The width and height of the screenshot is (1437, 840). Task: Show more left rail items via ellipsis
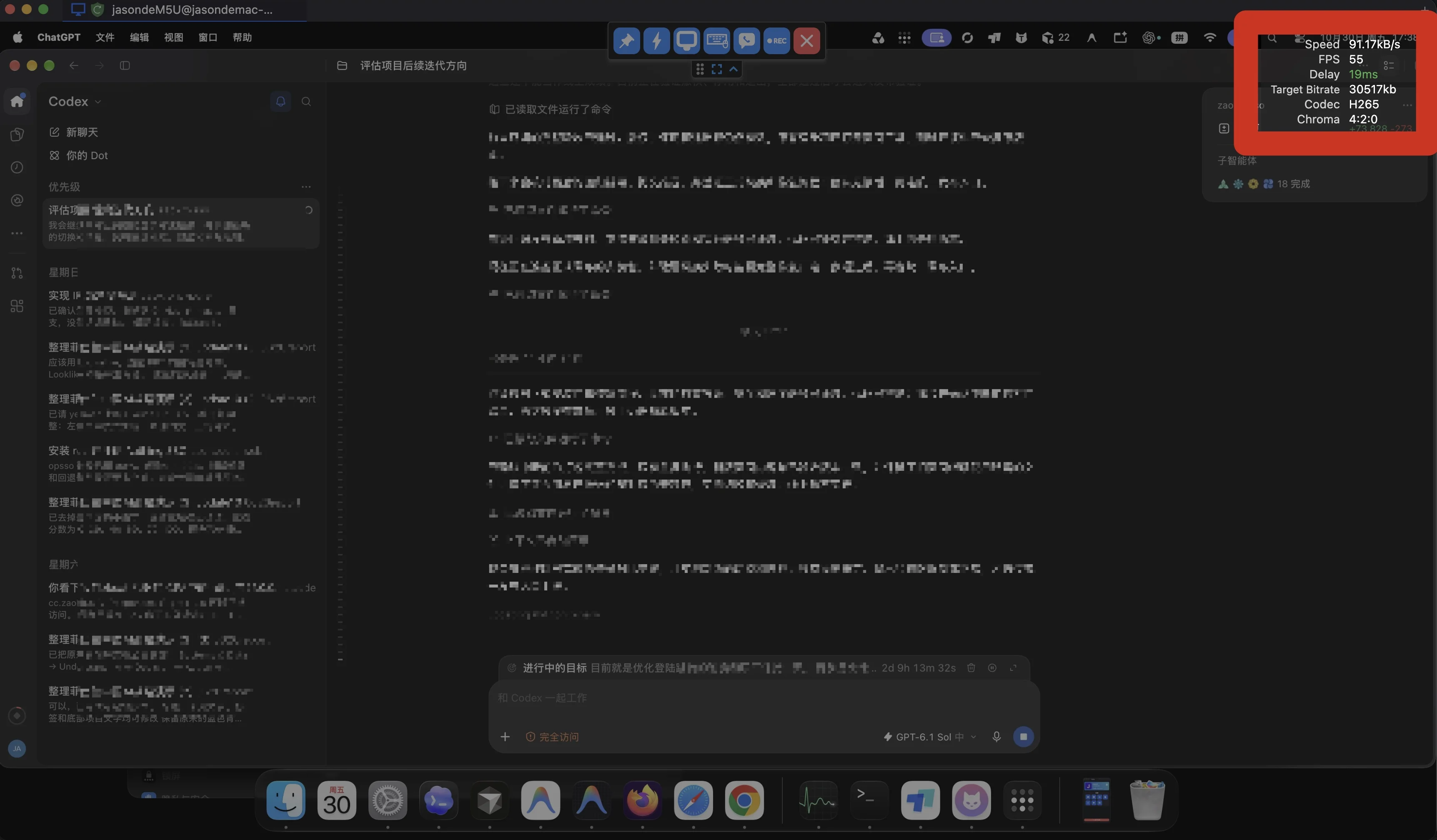click(x=17, y=233)
